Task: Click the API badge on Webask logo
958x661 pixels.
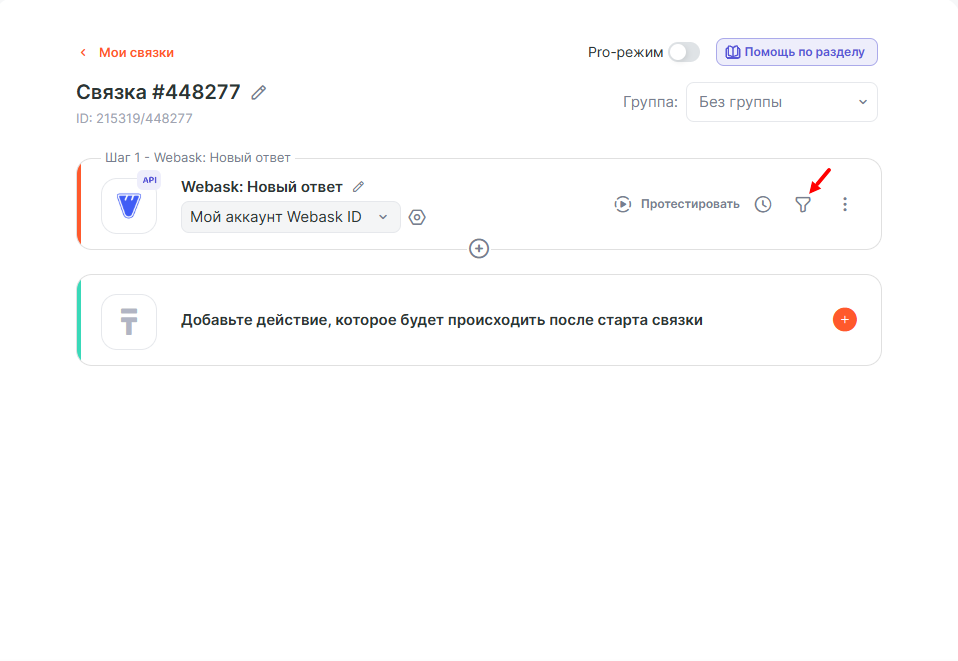Action: pos(149,180)
